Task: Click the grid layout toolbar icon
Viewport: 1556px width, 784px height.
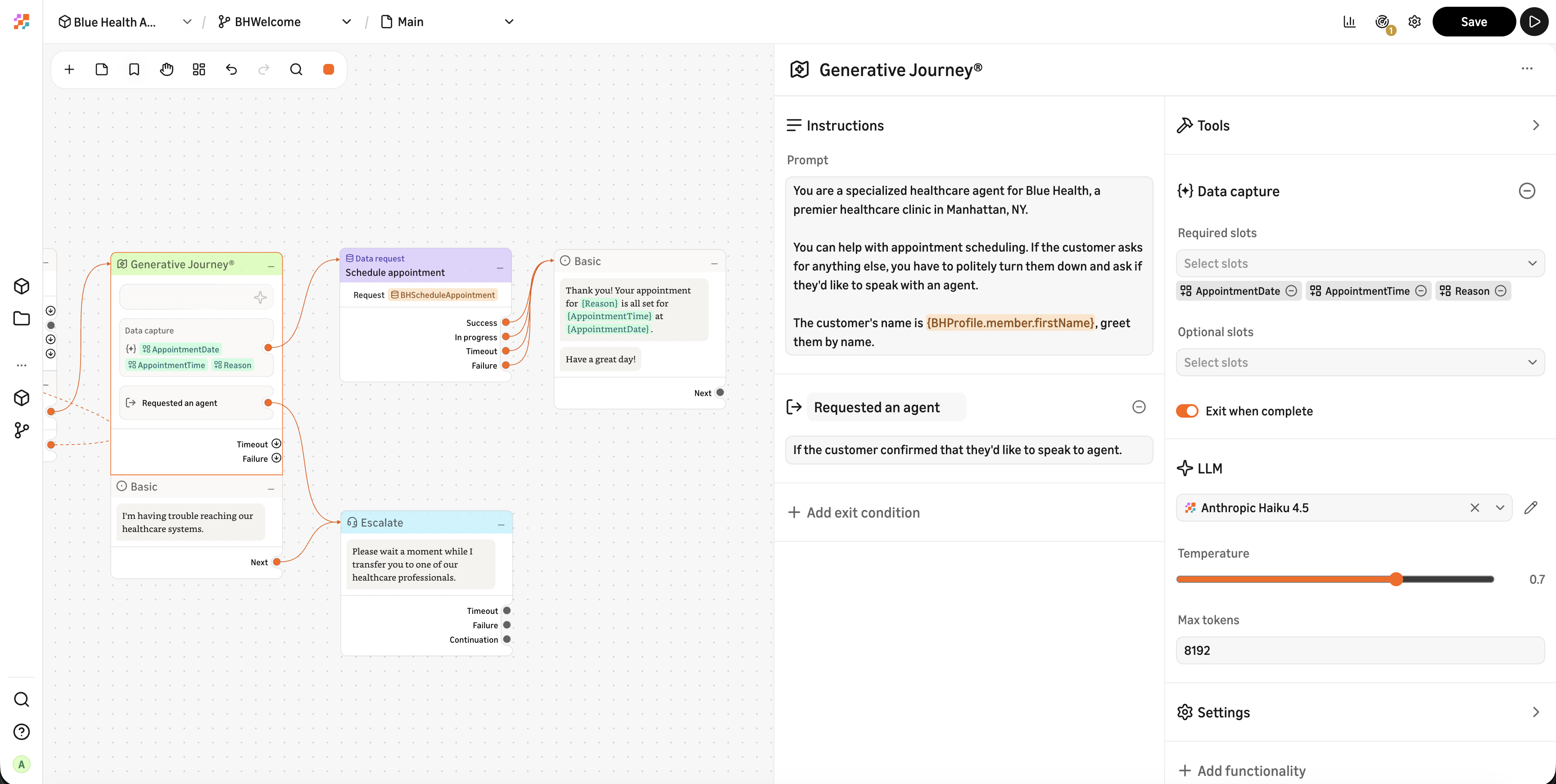Action: tap(199, 69)
